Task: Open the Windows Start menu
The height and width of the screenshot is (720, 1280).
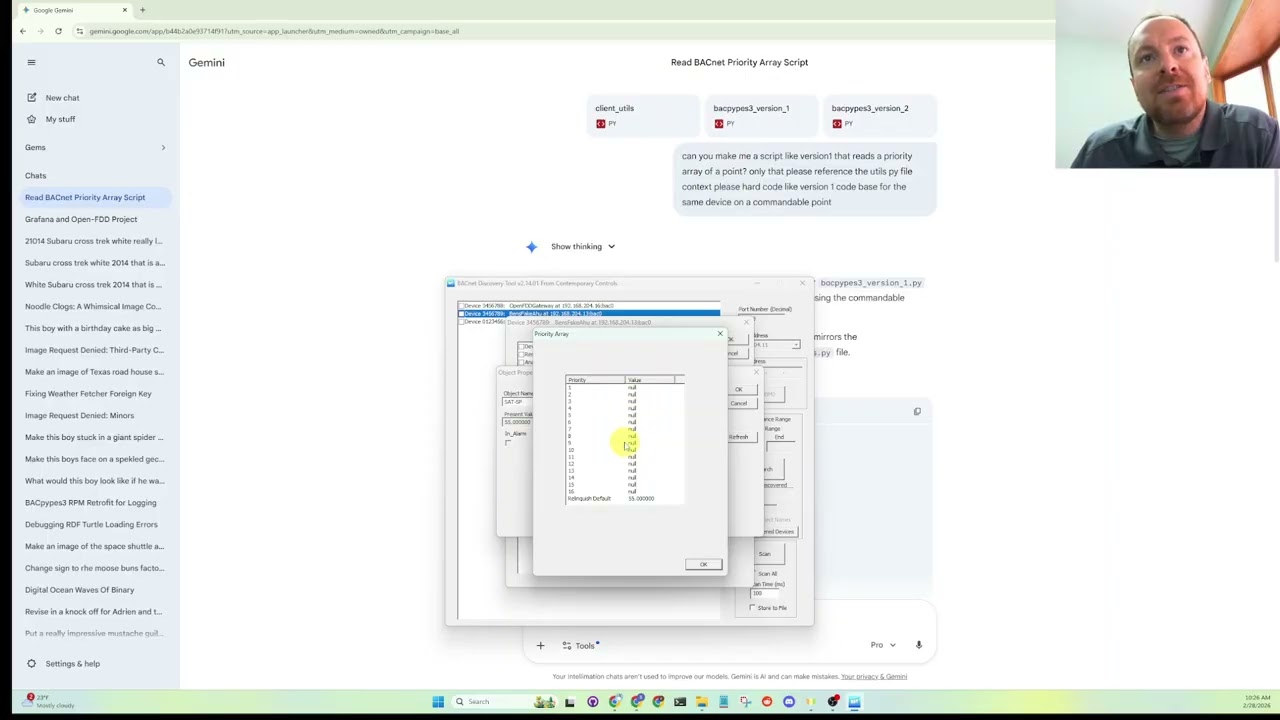Action: [438, 701]
